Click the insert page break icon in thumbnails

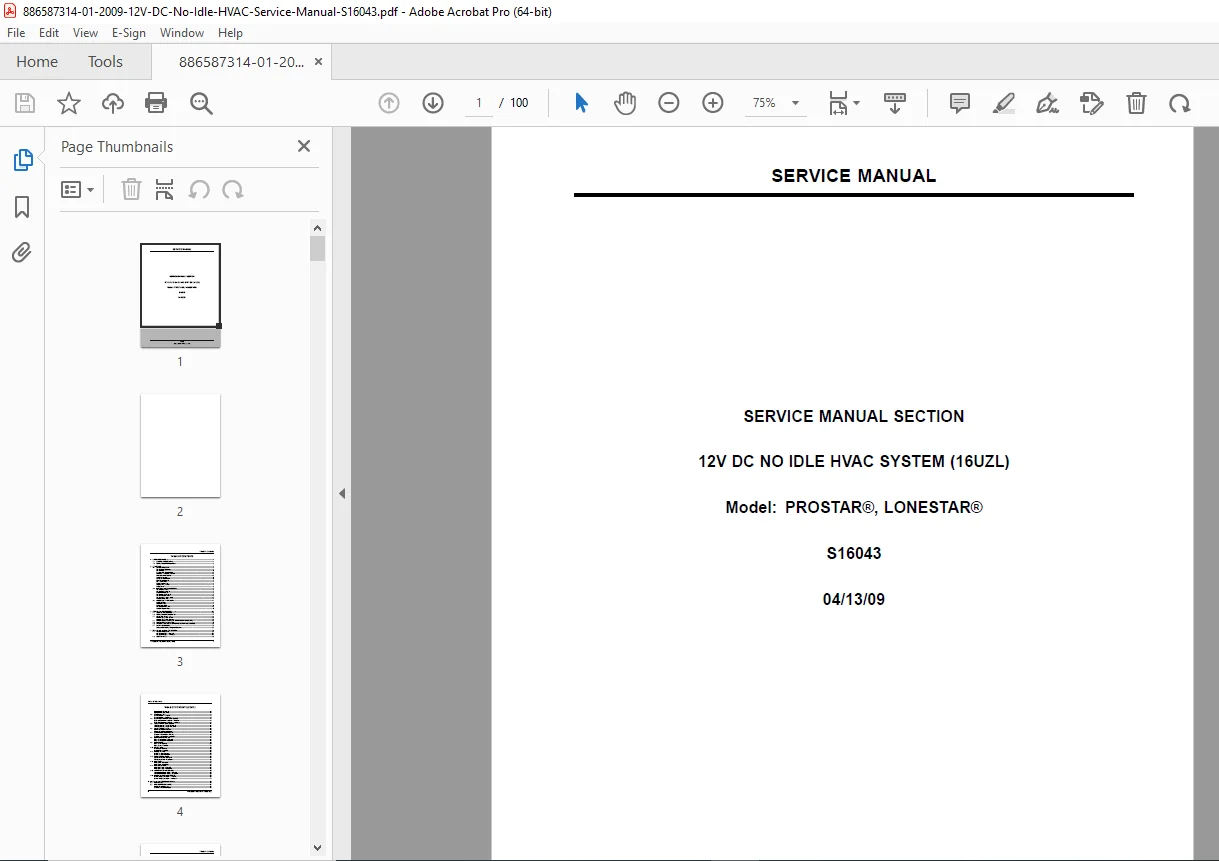coord(165,189)
